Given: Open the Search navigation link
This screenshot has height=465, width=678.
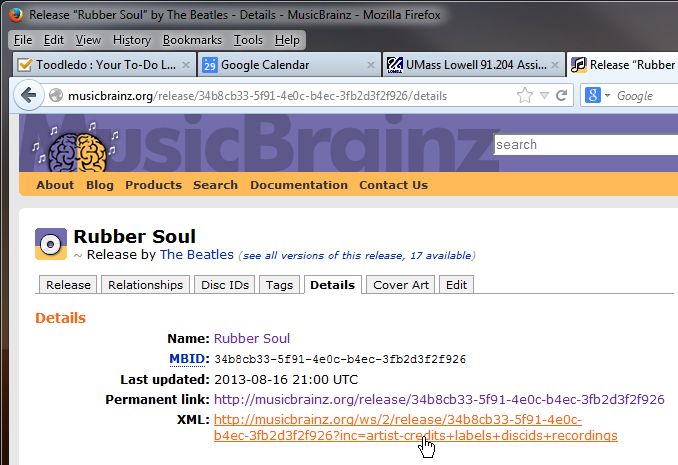Looking at the screenshot, I should tap(215, 185).
